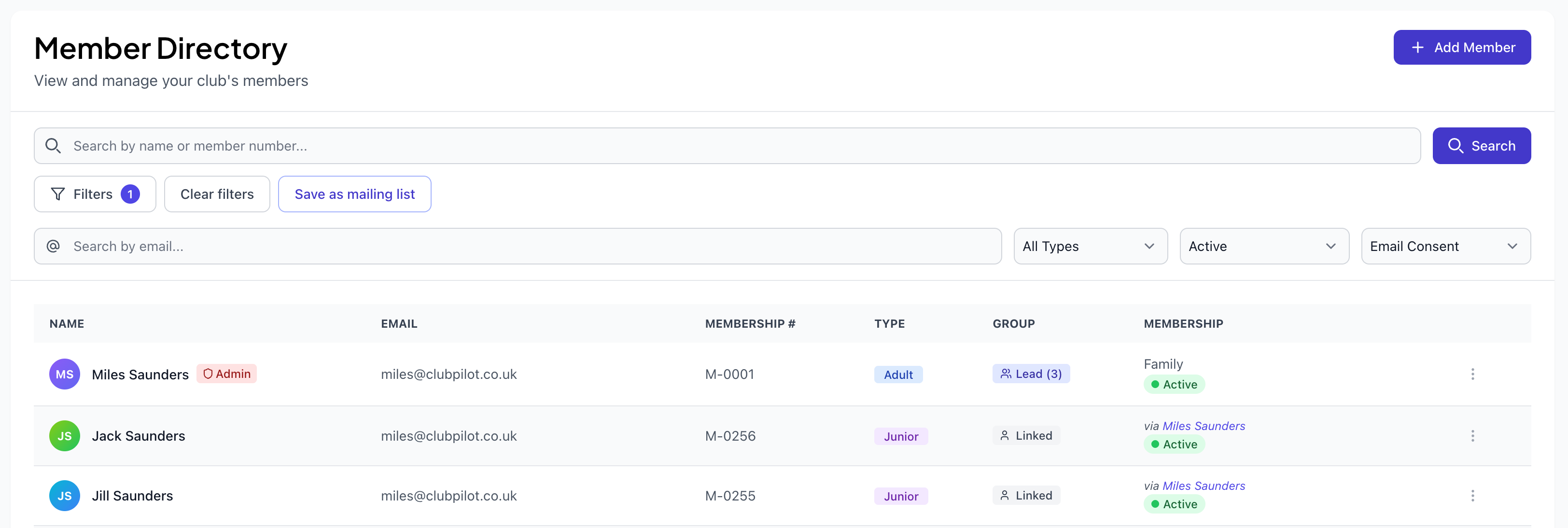This screenshot has width=1568, height=528.
Task: Click the GROUP column header
Action: pos(1013,324)
